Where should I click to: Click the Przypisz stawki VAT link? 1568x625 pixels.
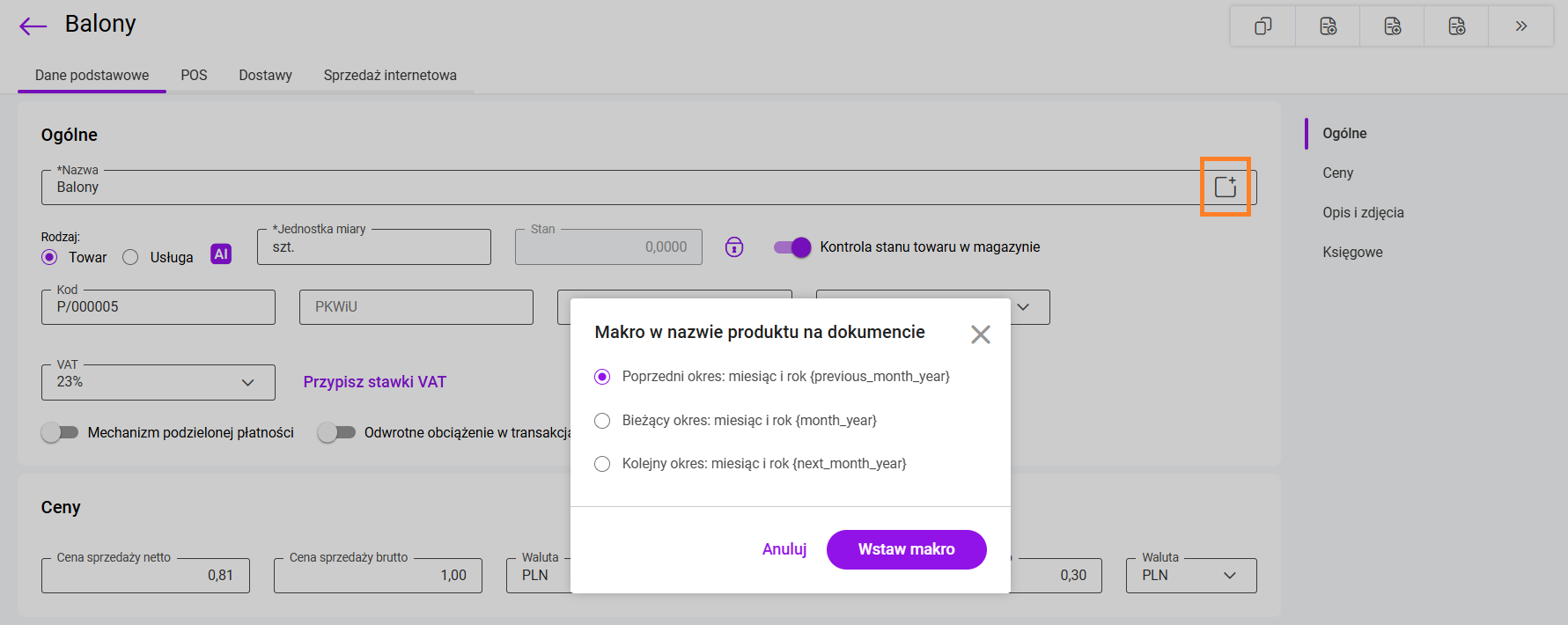coord(375,382)
